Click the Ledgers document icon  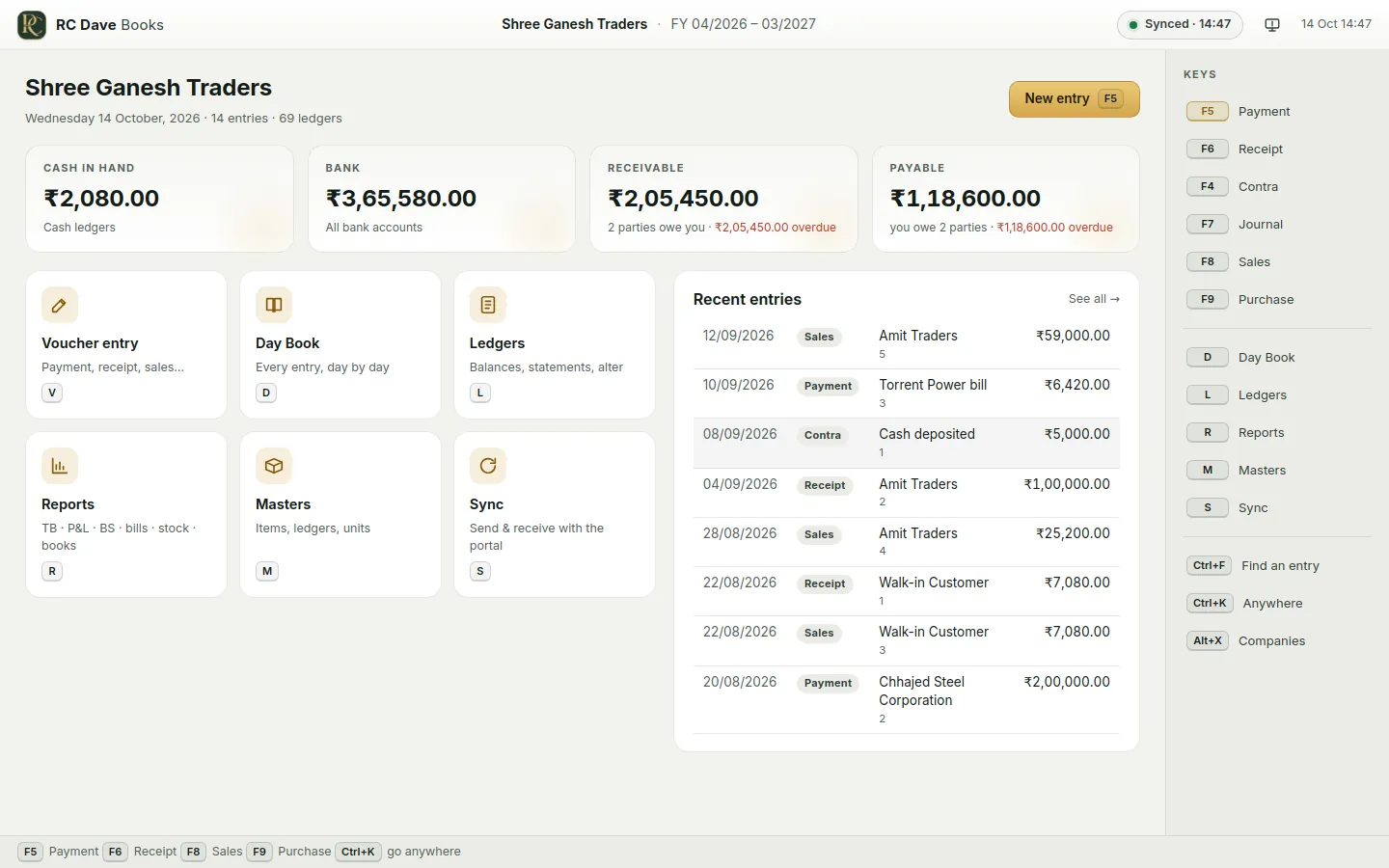click(x=488, y=305)
